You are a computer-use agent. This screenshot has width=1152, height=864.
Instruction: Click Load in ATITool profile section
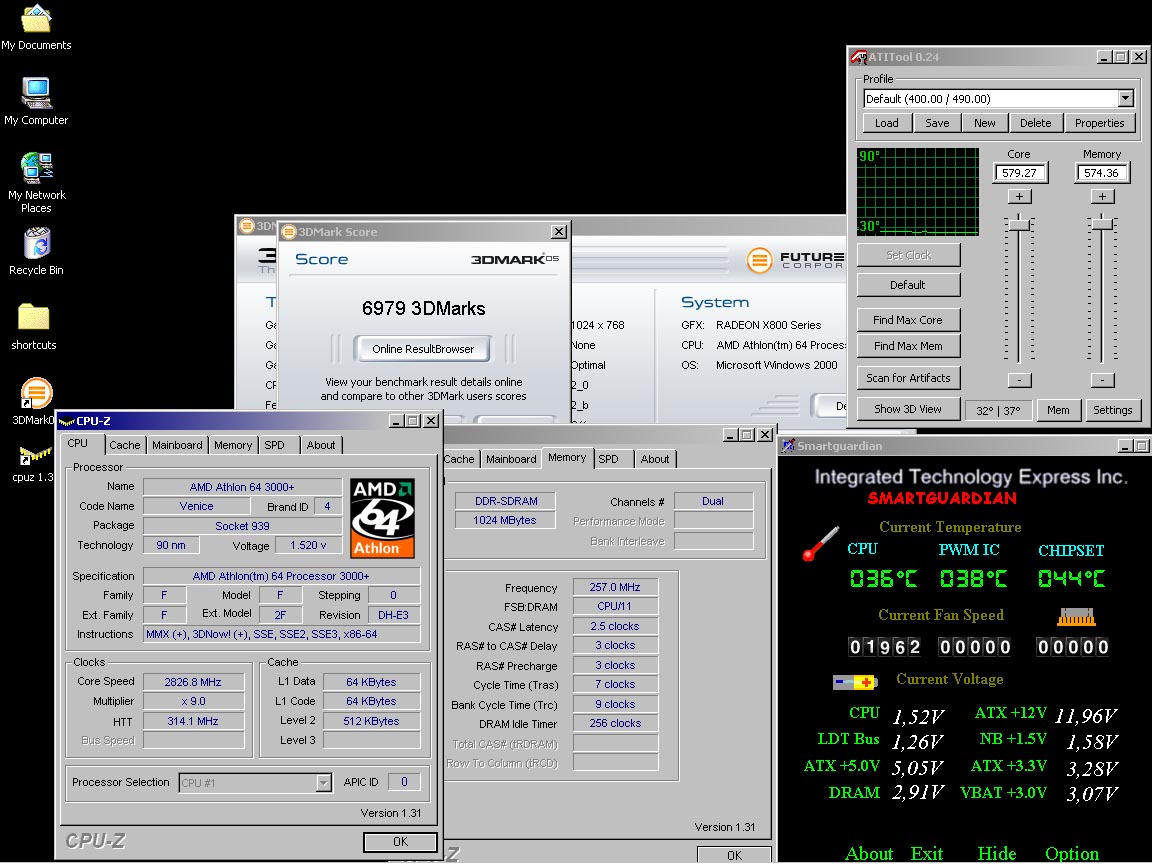[887, 123]
